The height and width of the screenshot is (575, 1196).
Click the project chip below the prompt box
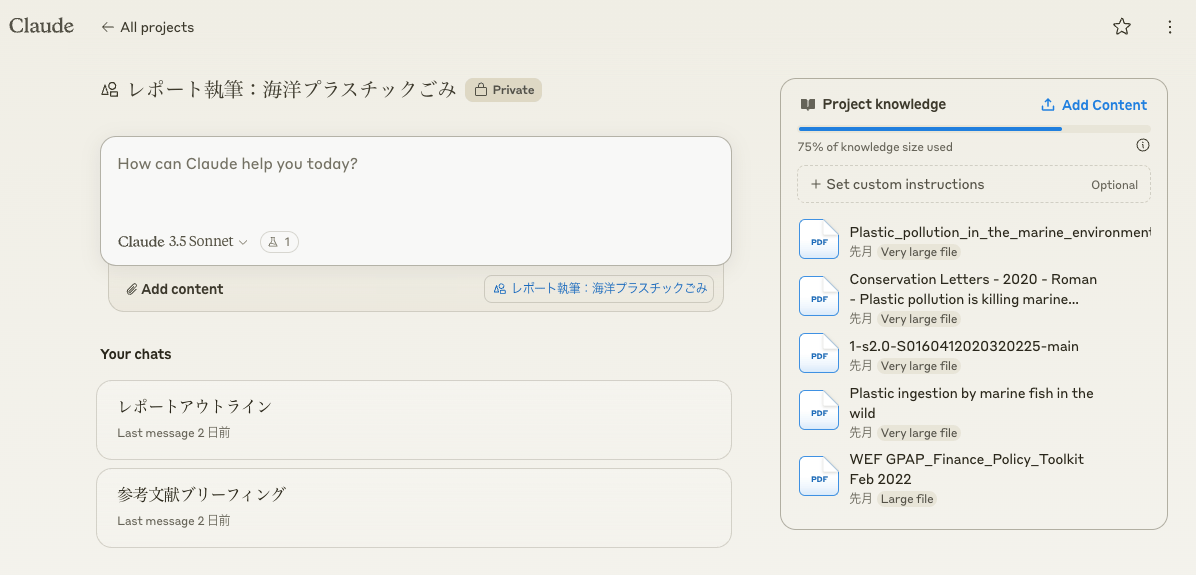point(598,288)
